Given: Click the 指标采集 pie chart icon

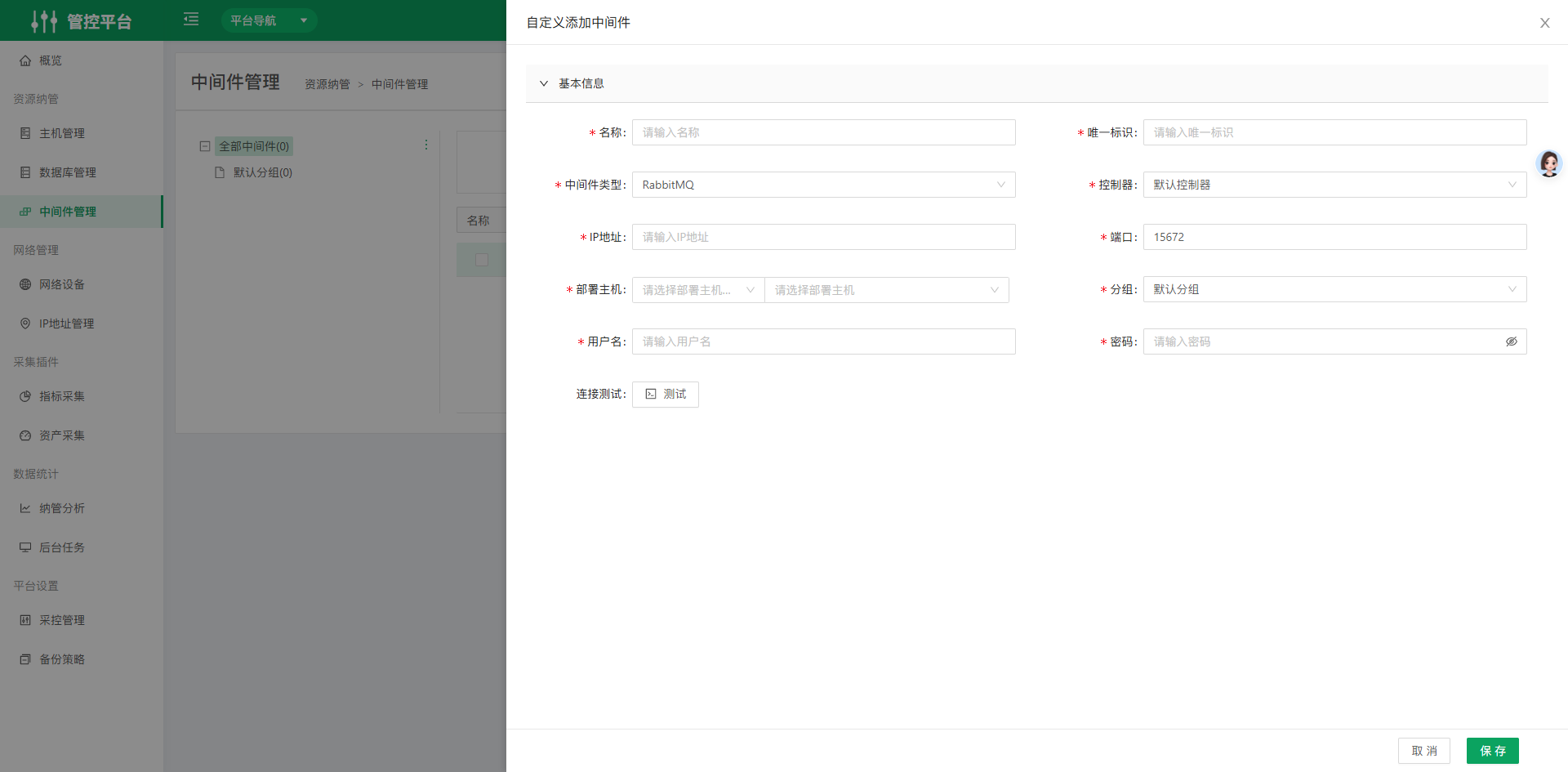Looking at the screenshot, I should click(x=25, y=396).
